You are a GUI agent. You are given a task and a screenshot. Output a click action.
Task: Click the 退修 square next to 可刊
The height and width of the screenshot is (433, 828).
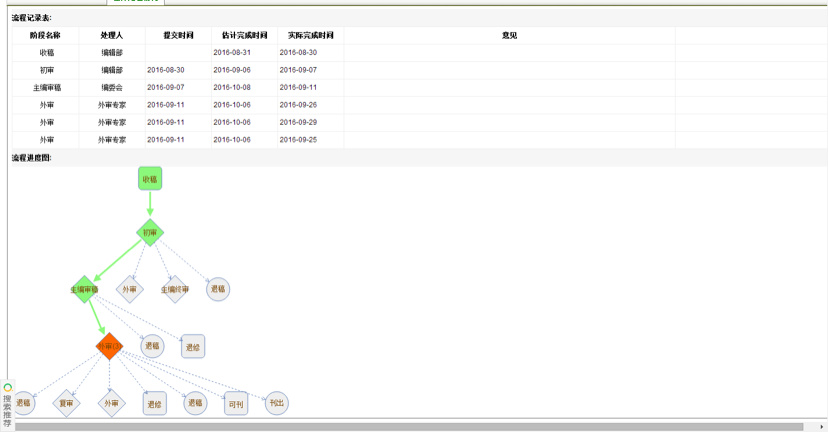point(155,404)
